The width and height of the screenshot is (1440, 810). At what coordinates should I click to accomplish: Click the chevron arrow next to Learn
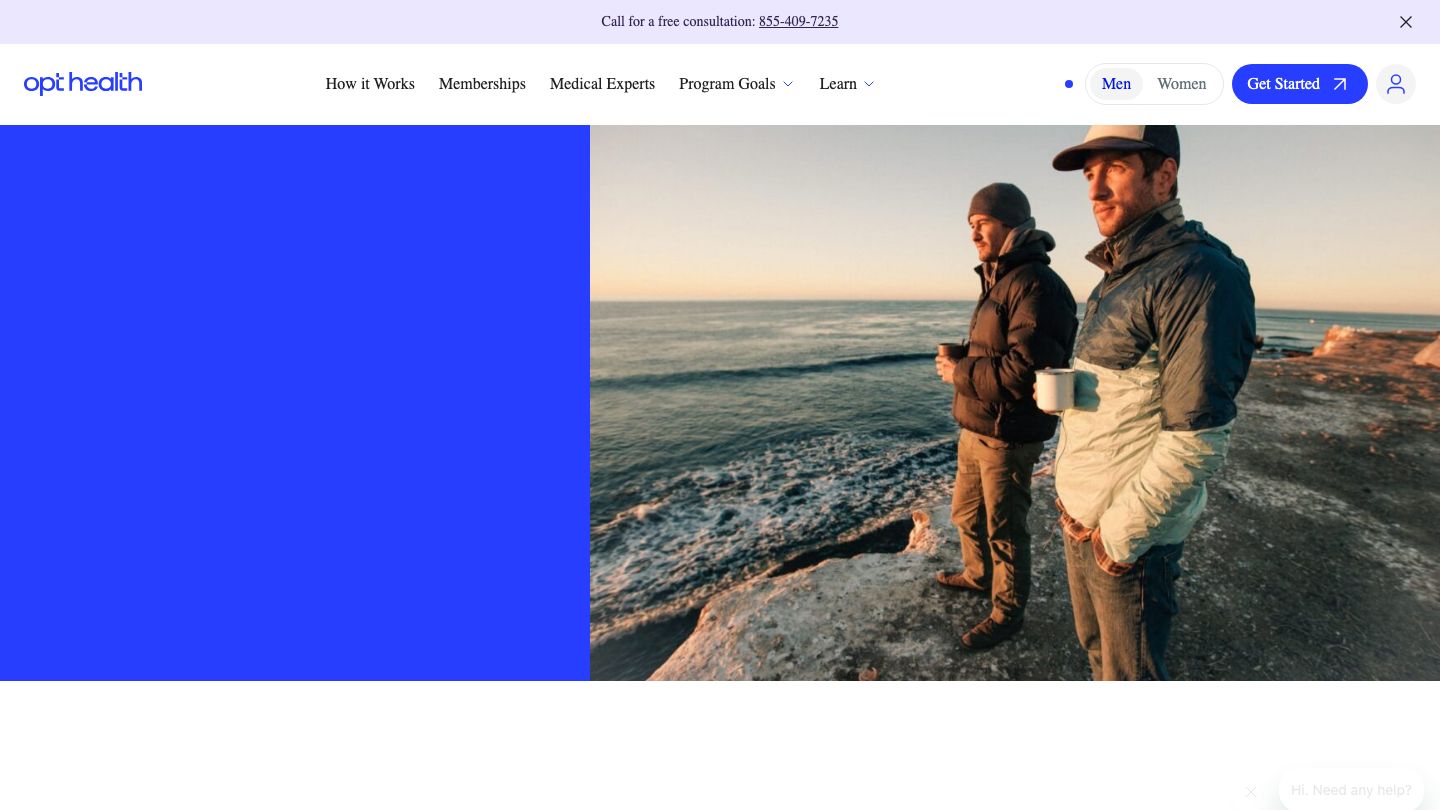pyautogui.click(x=869, y=85)
